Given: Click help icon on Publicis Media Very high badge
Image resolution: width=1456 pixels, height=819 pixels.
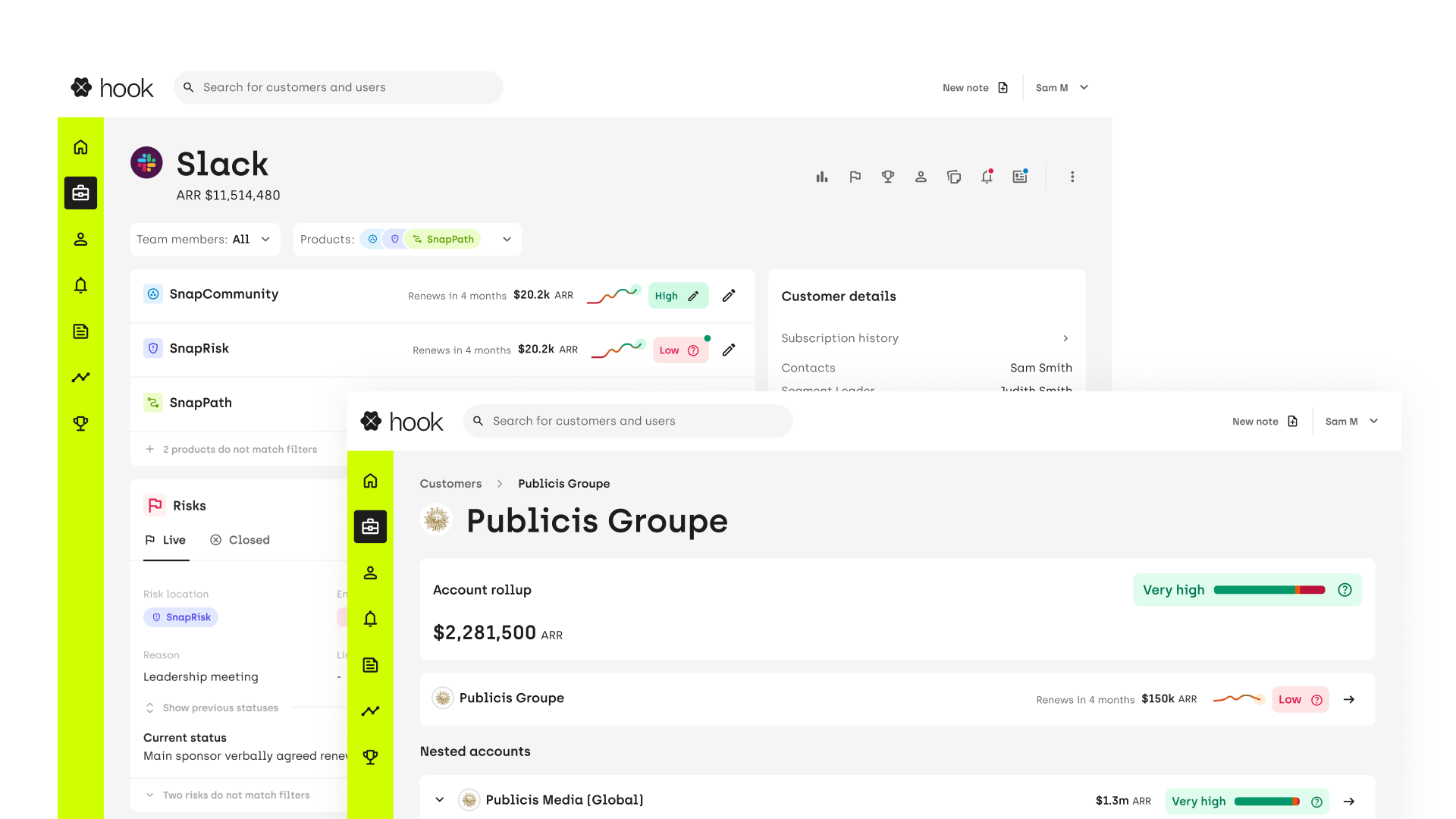Looking at the screenshot, I should (1316, 802).
